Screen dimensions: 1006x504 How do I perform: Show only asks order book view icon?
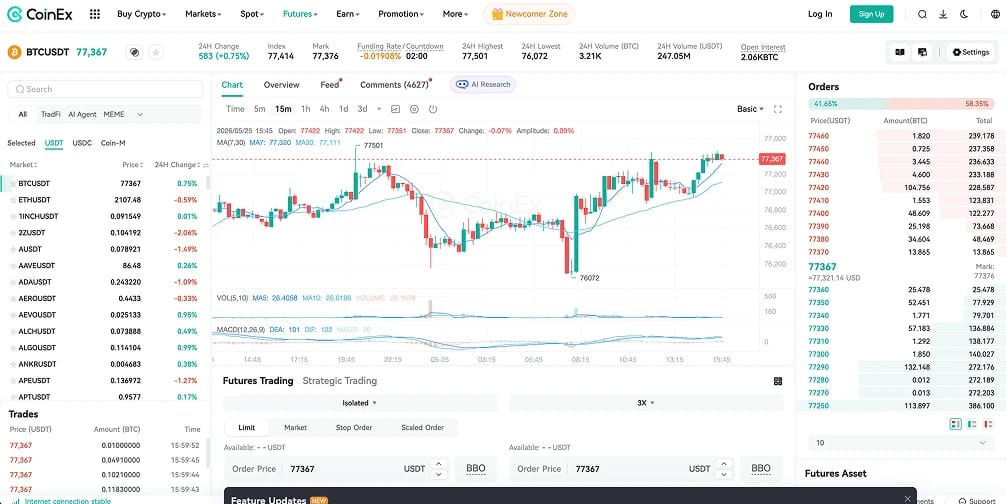pos(988,424)
